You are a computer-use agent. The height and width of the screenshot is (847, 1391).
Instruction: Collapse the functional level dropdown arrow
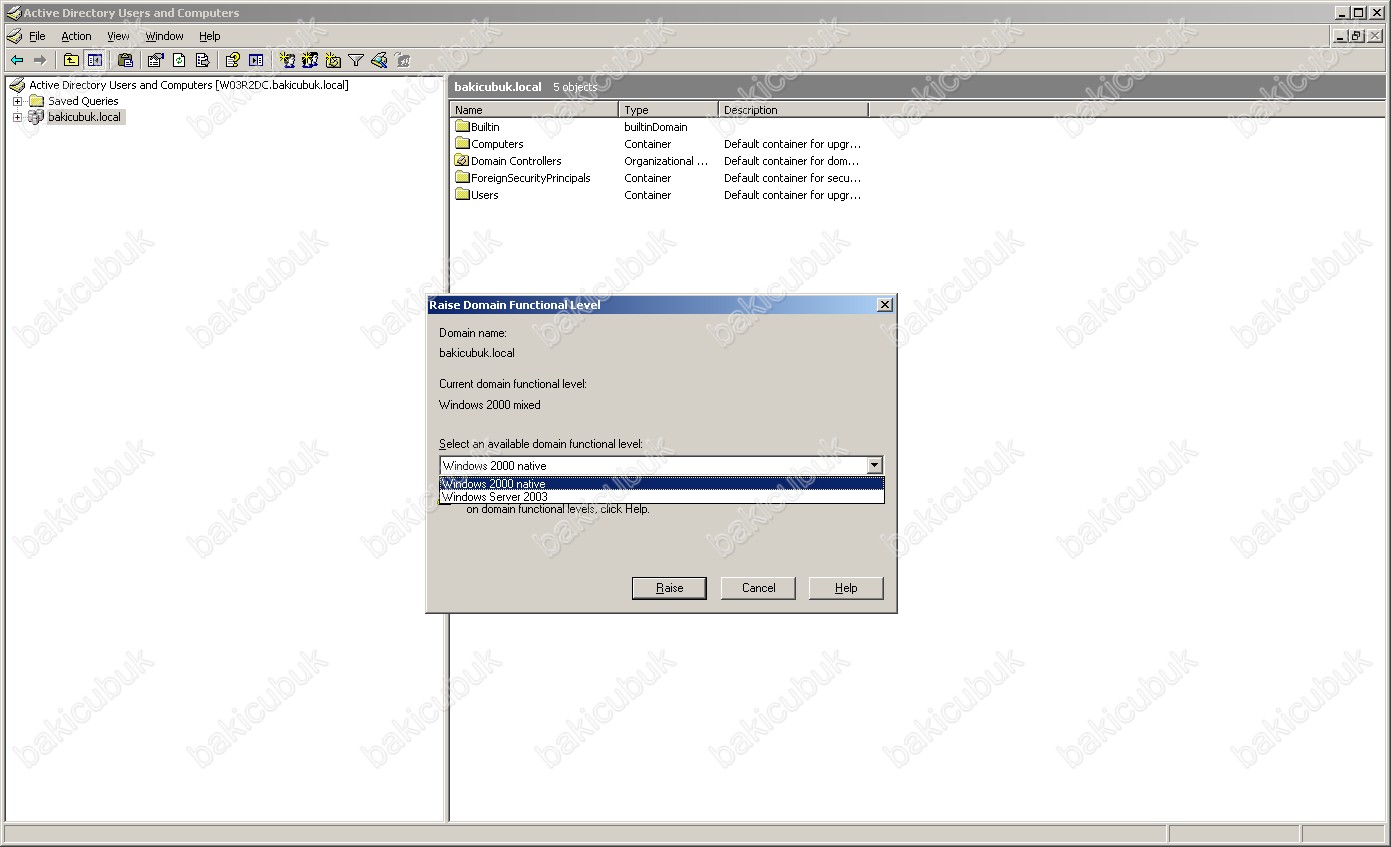pyautogui.click(x=875, y=465)
